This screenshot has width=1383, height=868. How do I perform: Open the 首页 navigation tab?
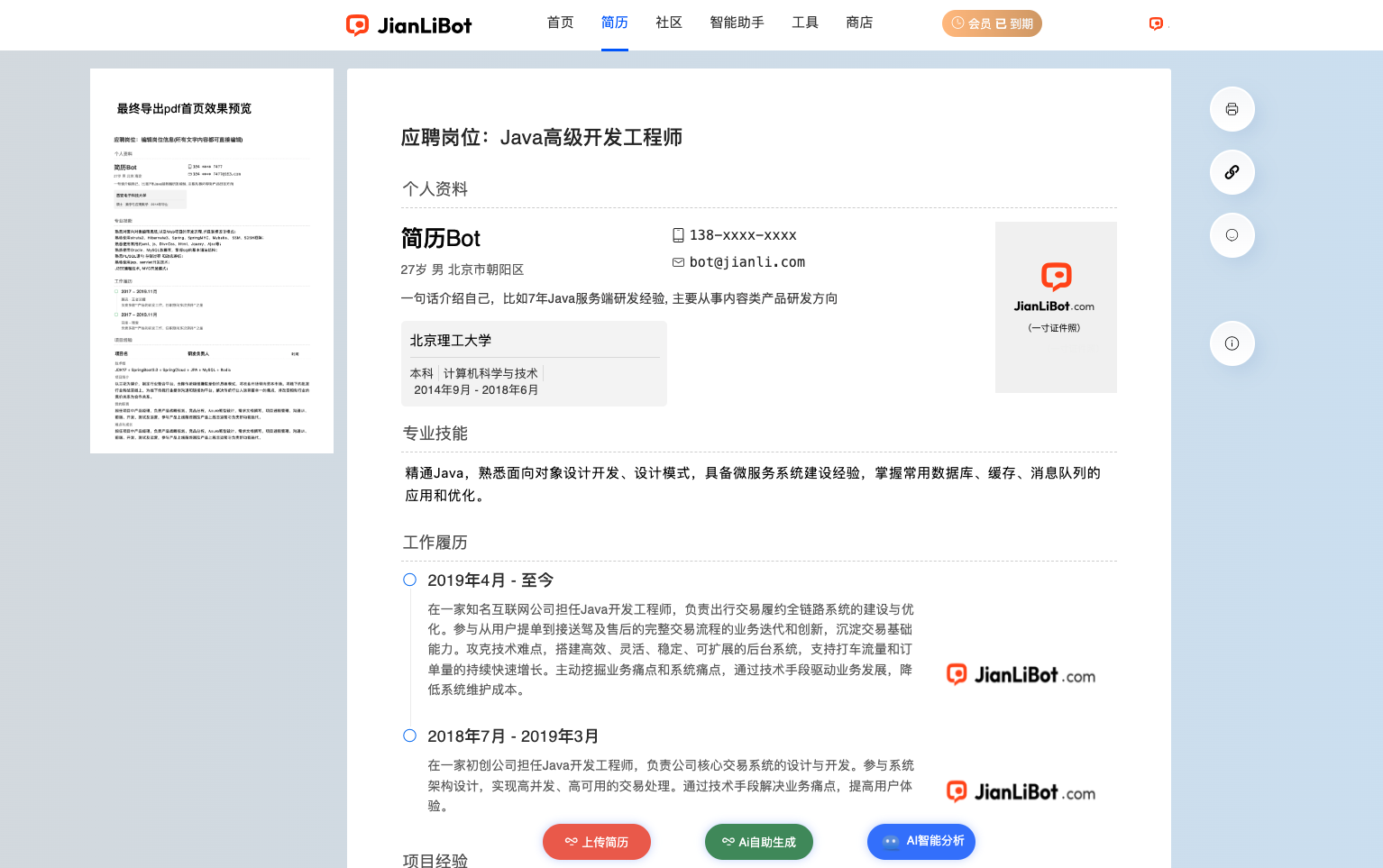[x=560, y=23]
